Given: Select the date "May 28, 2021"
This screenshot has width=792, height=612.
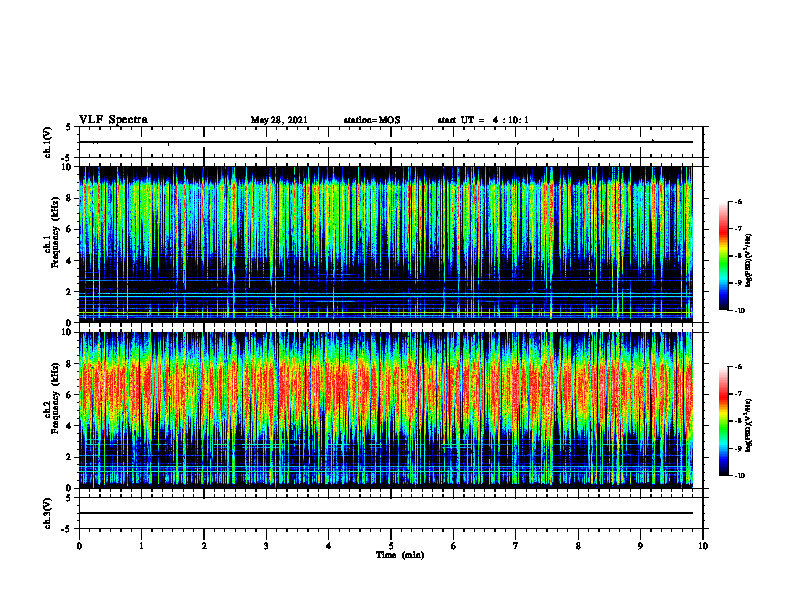Looking at the screenshot, I should (279, 120).
